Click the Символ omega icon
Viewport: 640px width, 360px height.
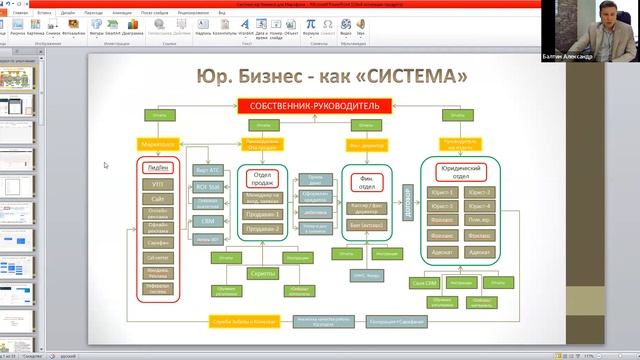click(x=327, y=24)
